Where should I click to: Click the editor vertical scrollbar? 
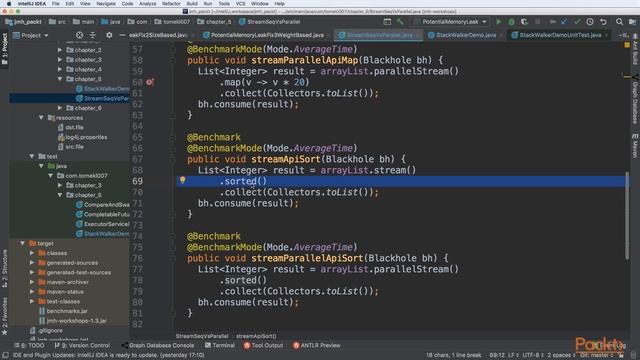(x=627, y=216)
